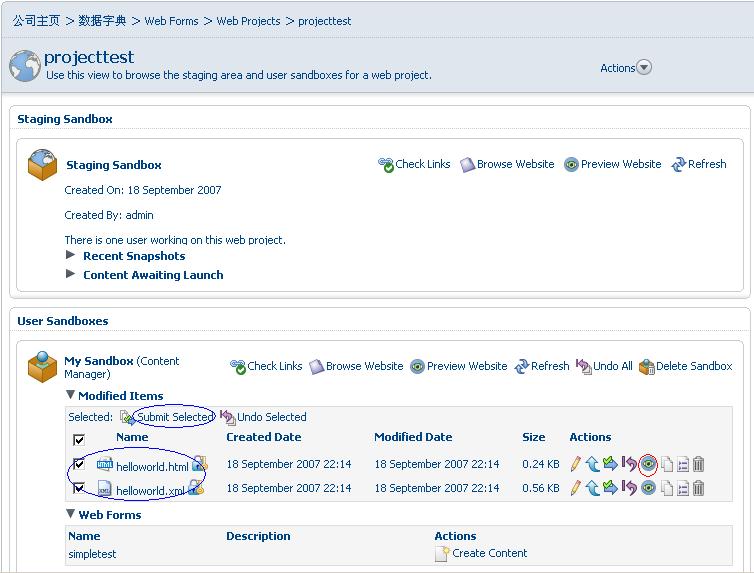Click Undo All in My Sandbox
Screen dimensions: 754x573
coord(604,366)
